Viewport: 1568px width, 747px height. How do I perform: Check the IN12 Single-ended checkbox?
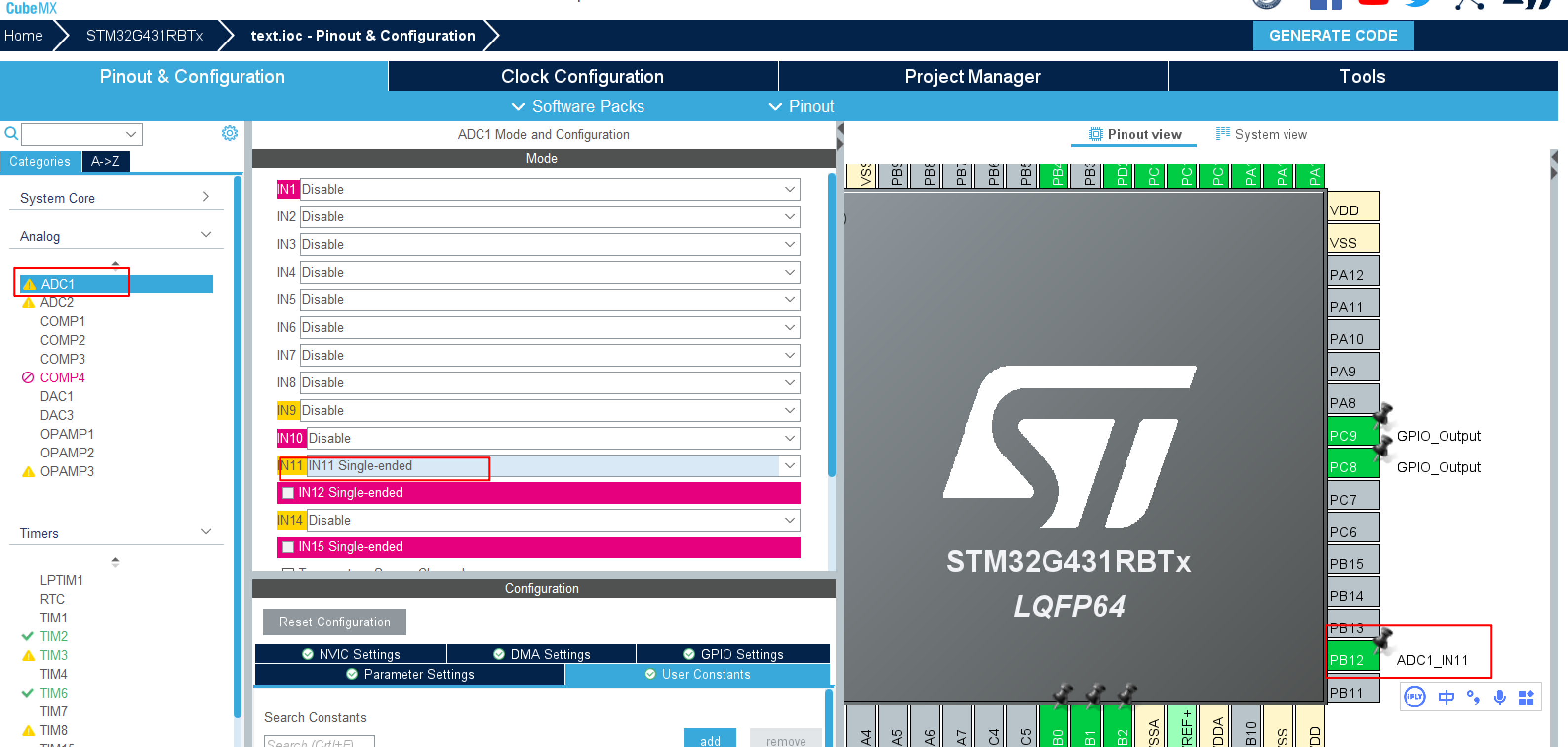pos(288,493)
